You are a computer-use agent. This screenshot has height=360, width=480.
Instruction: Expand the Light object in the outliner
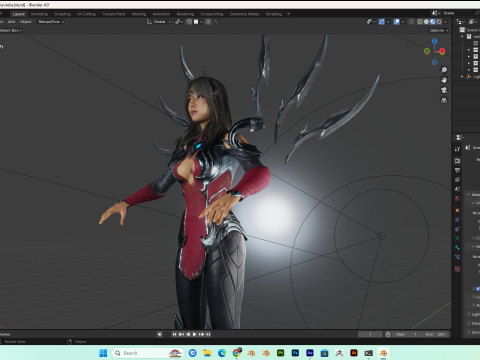(x=462, y=77)
